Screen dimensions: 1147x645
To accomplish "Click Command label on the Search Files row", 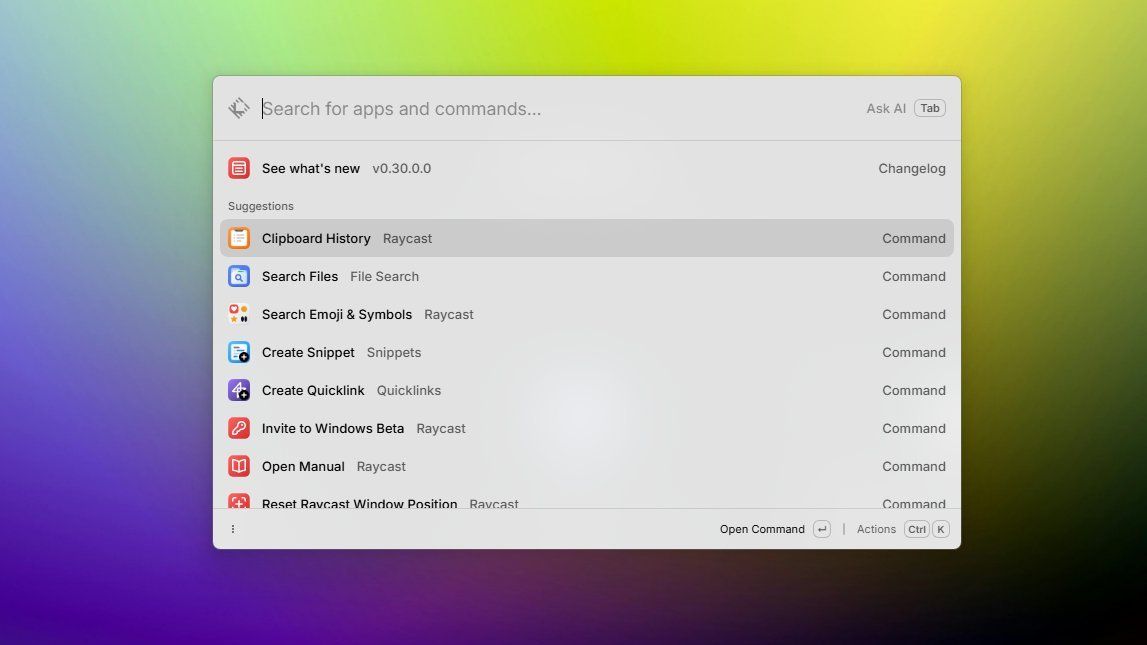I will click(x=914, y=276).
